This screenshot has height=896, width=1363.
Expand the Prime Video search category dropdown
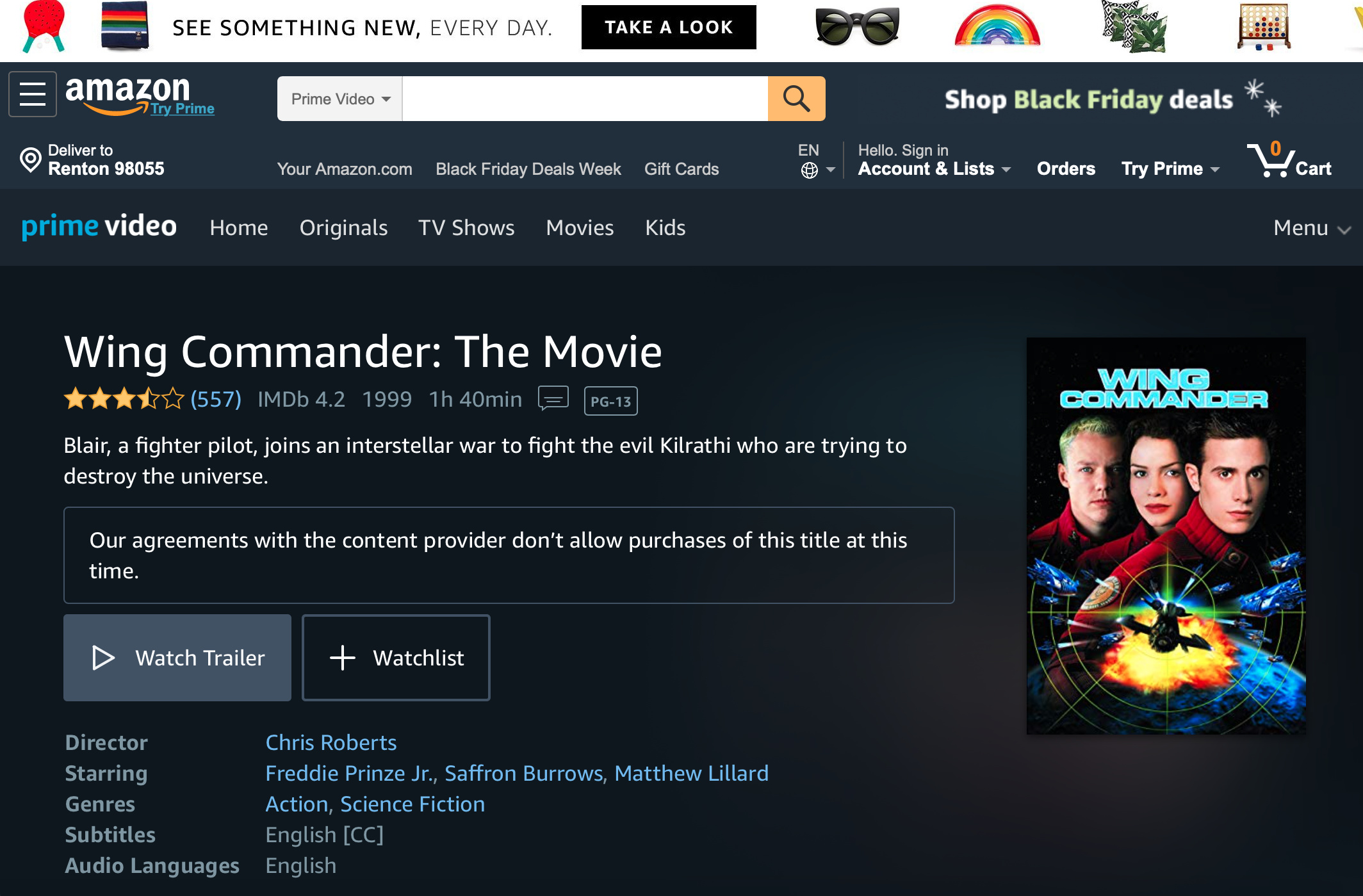pyautogui.click(x=340, y=99)
